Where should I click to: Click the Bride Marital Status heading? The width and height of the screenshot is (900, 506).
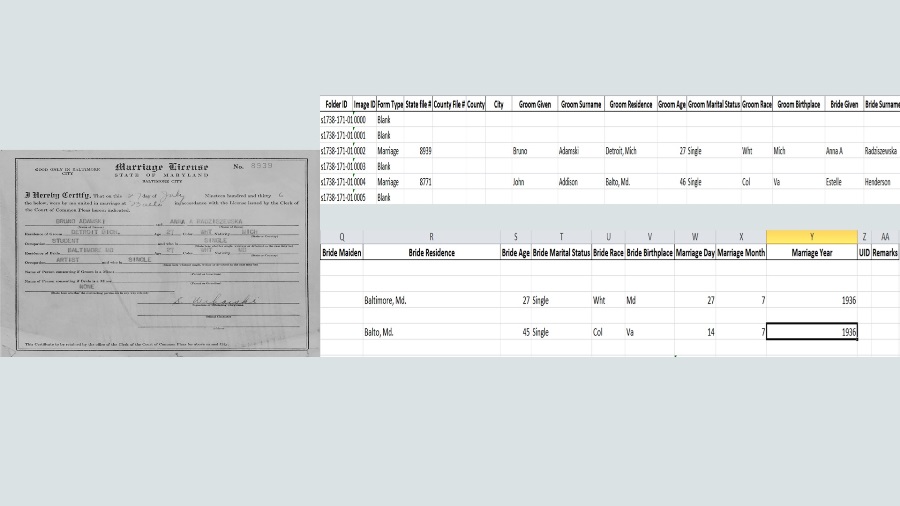(x=561, y=253)
